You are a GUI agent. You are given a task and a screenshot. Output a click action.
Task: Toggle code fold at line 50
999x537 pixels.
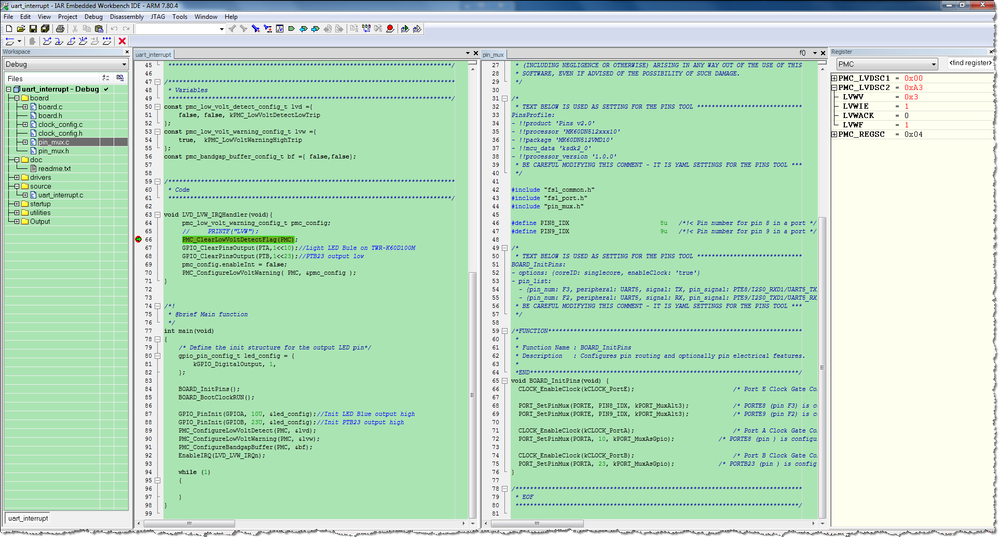tap(157, 106)
